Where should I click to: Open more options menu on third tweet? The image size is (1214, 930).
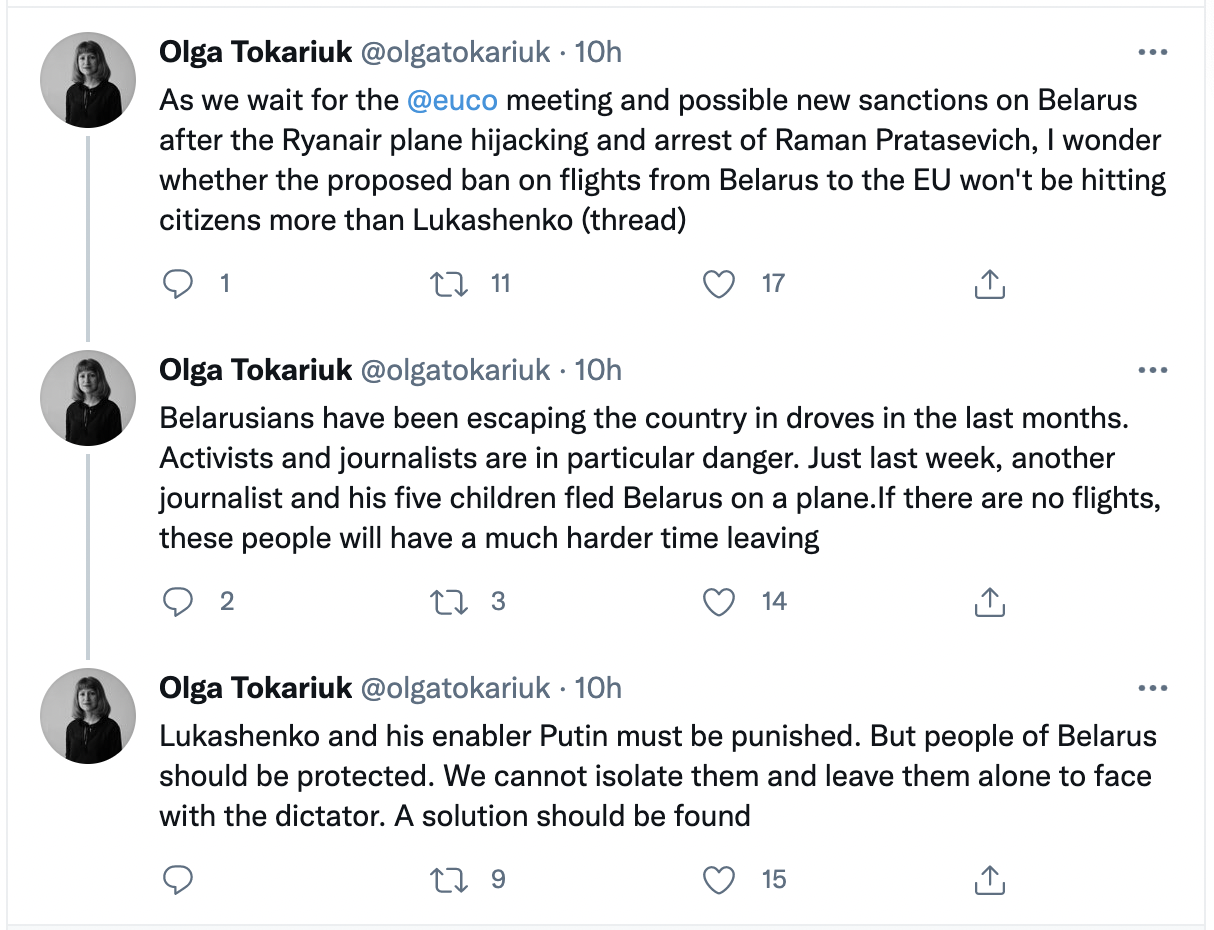[x=1152, y=688]
